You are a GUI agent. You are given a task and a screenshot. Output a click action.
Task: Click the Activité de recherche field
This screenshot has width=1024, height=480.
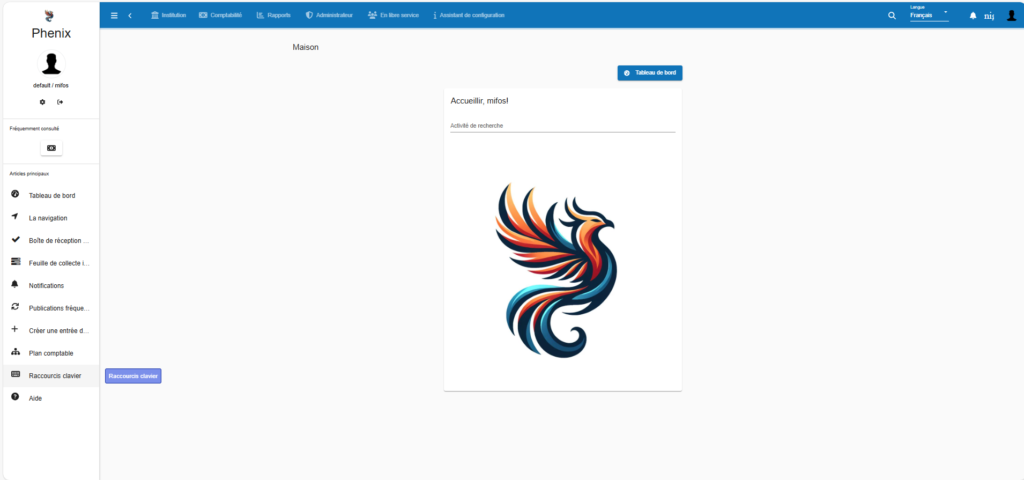coord(562,126)
